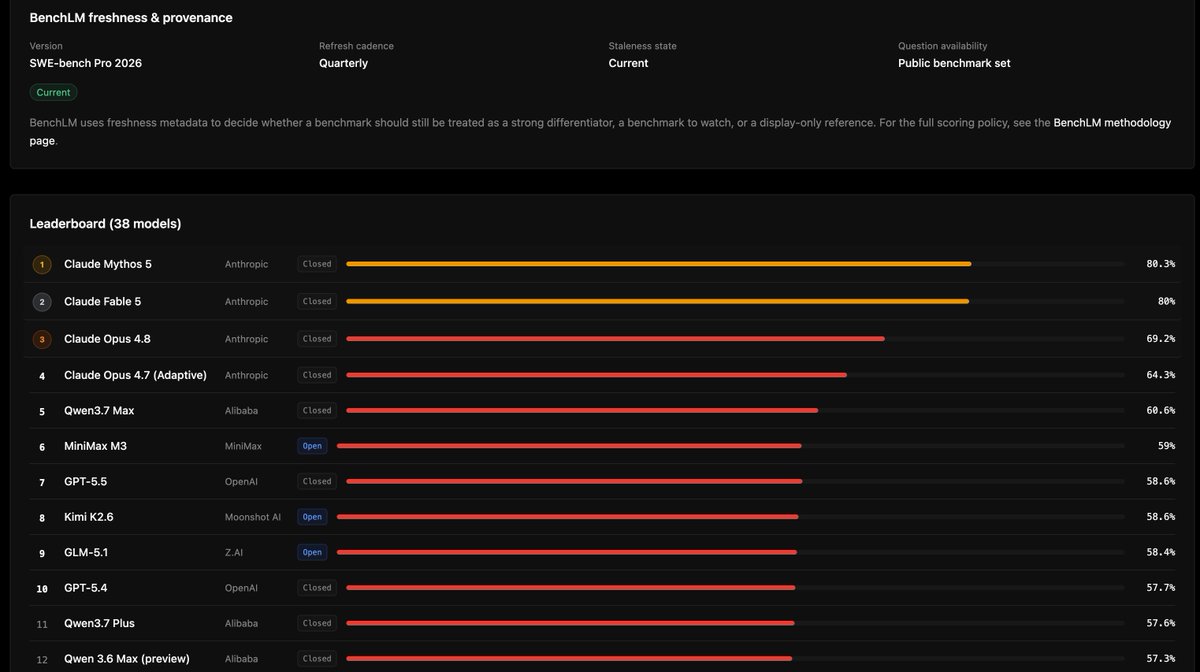Viewport: 1200px width, 672px height.
Task: Click the Closed badge for GPT-5.5
Action: 317,481
